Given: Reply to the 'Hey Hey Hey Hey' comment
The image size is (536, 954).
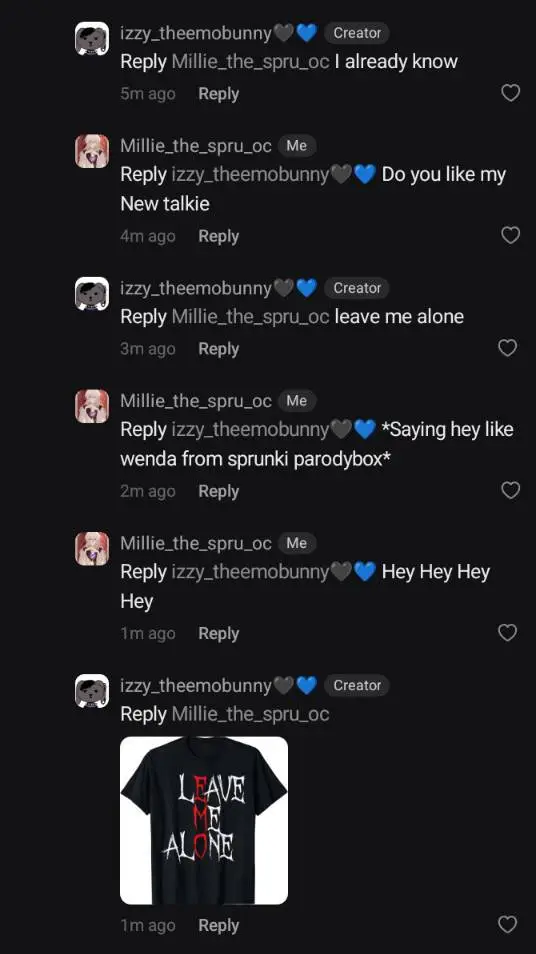Looking at the screenshot, I should point(218,633).
